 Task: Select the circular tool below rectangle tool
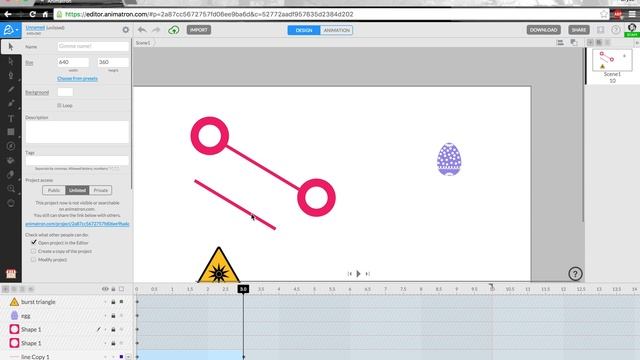[11, 146]
